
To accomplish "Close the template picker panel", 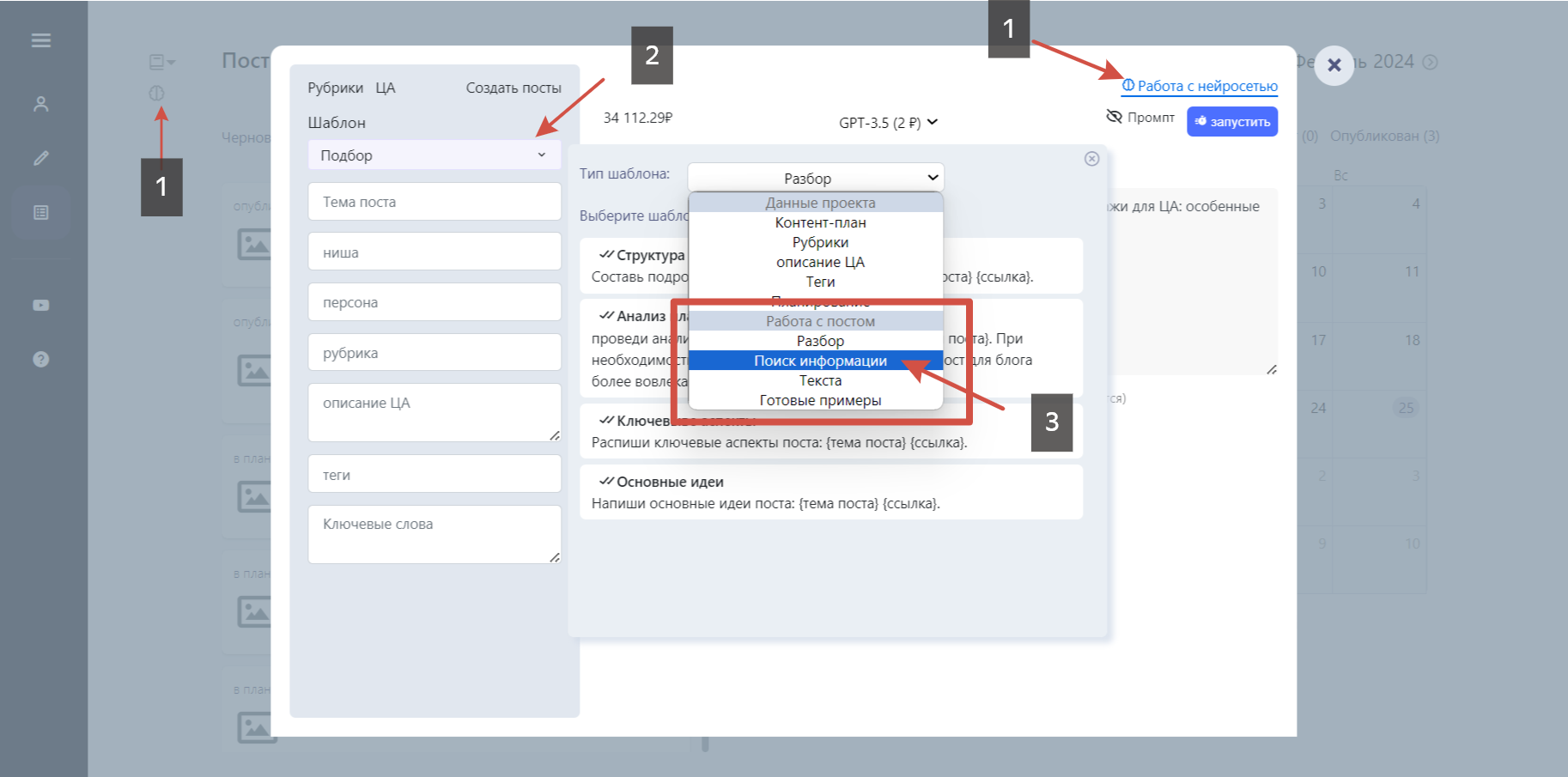I will coord(1091,159).
